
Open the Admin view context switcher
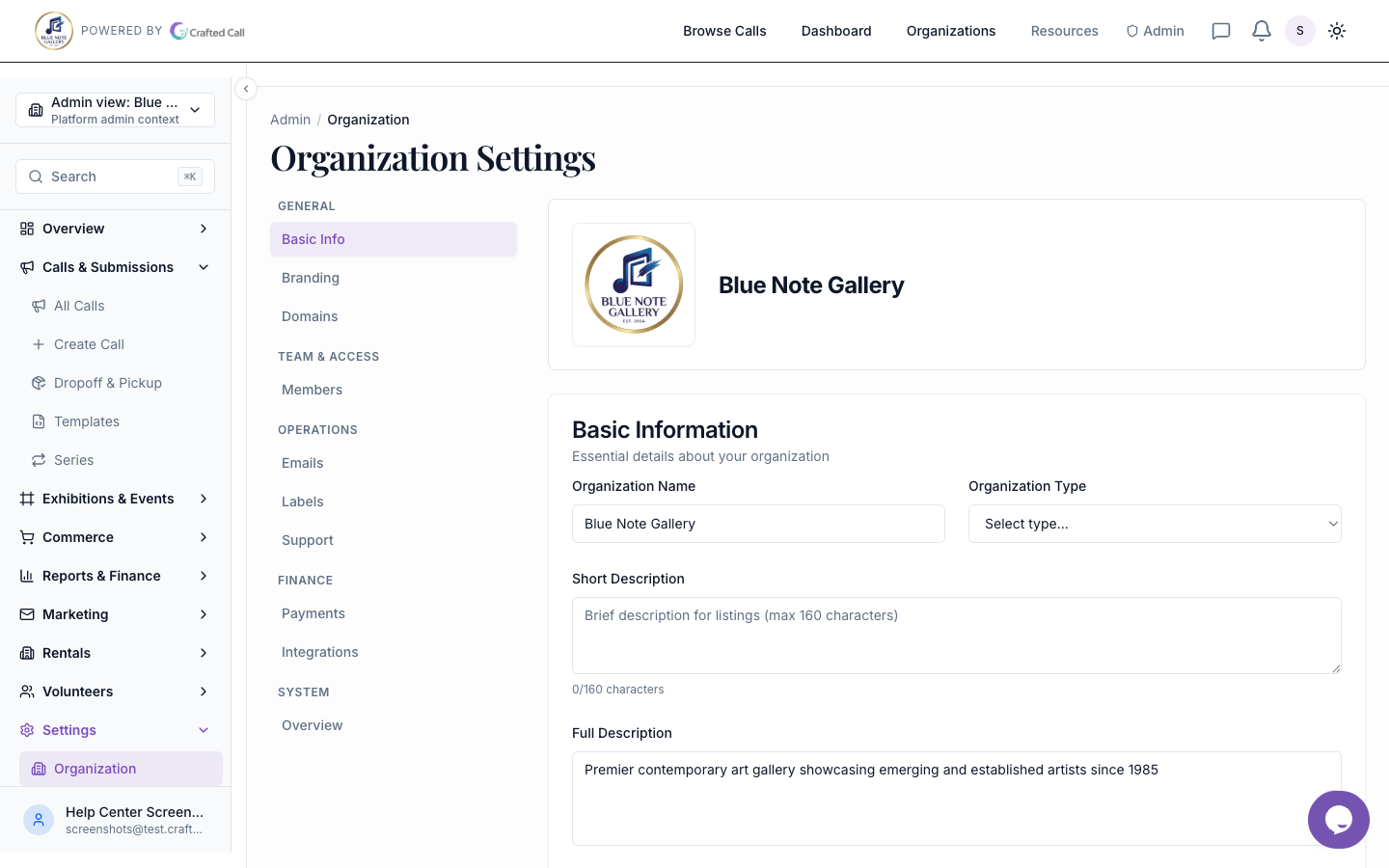pyautogui.click(x=115, y=110)
